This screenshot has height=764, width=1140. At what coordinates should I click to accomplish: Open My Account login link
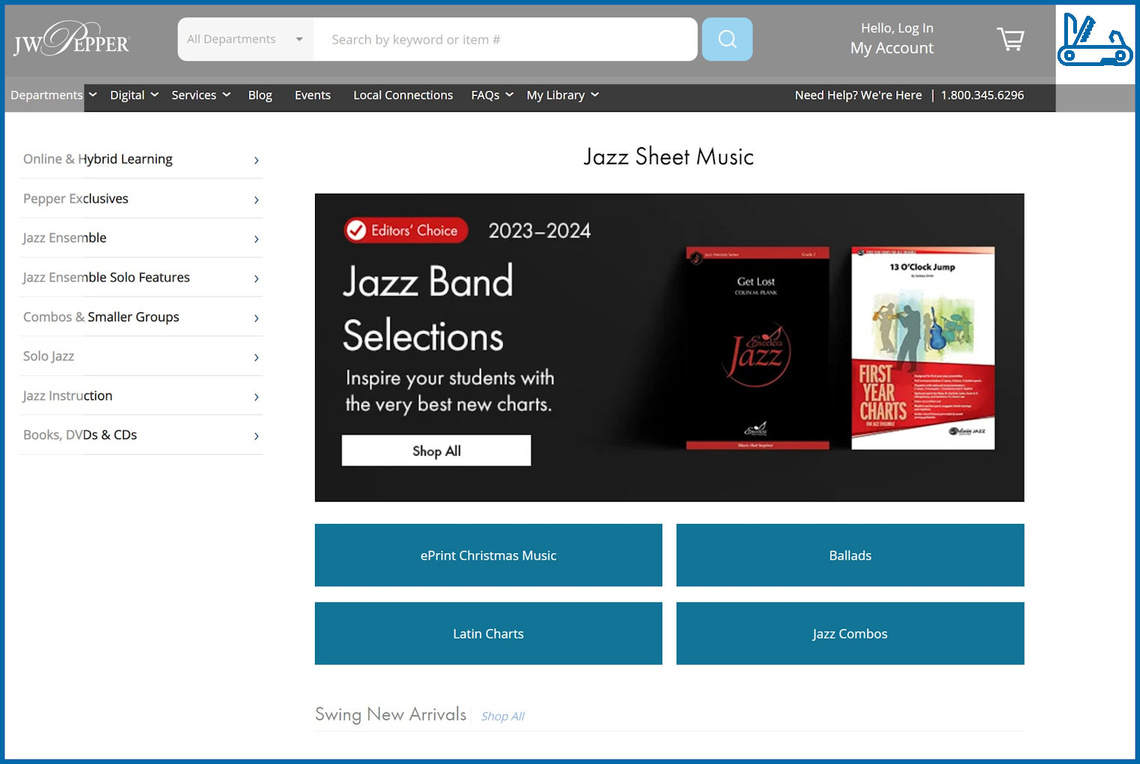tap(892, 48)
